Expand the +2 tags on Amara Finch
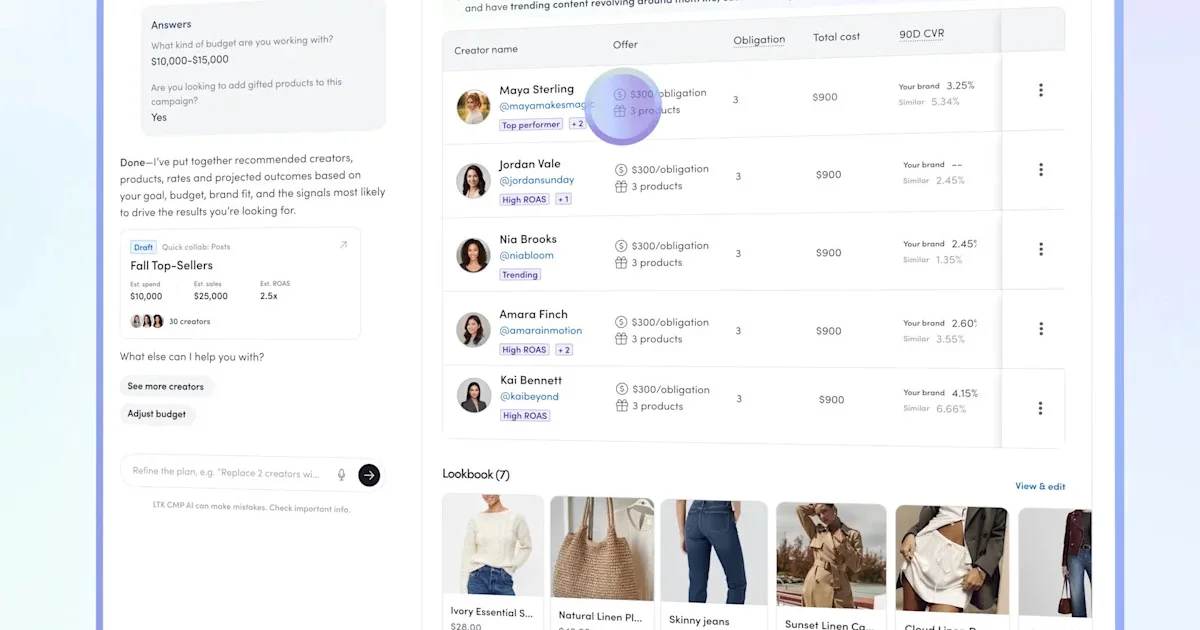This screenshot has height=630, width=1200. pos(564,350)
